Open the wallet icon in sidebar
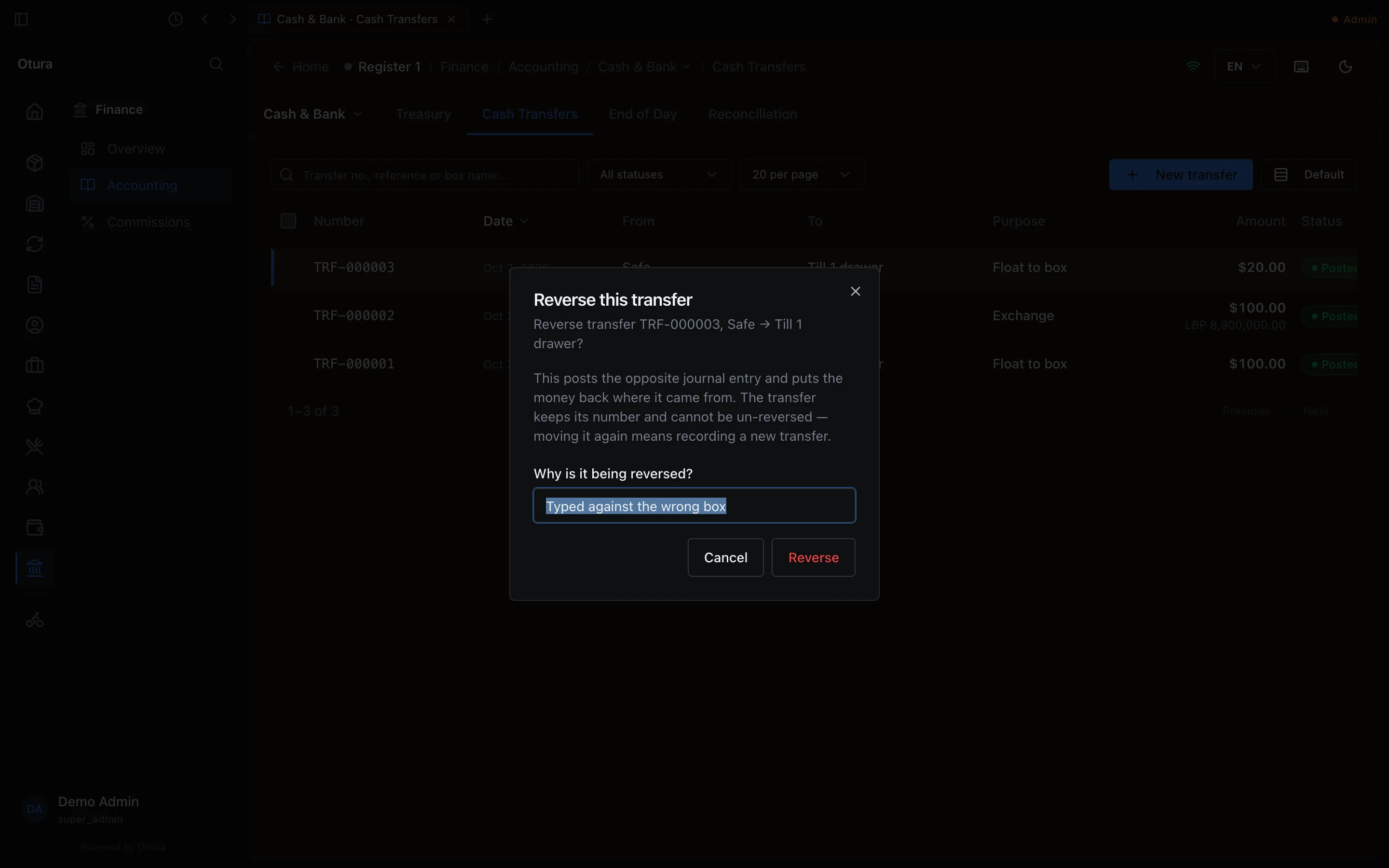Screen dimensions: 1389x868 35,528
